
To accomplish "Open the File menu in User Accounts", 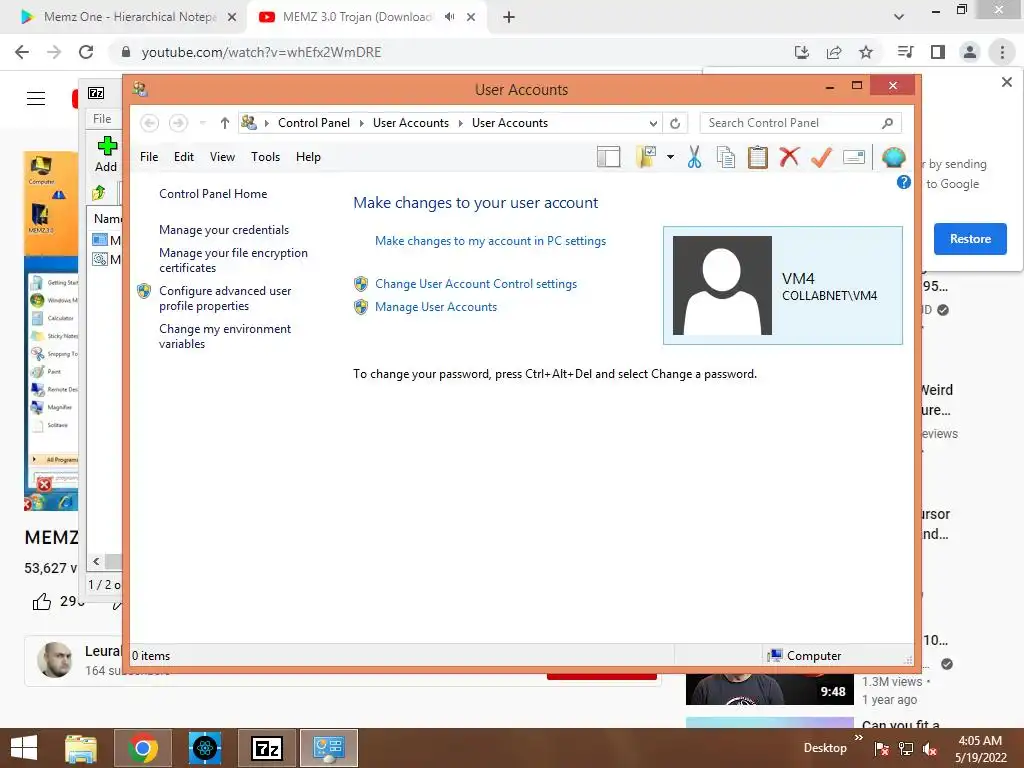I will point(149,157).
